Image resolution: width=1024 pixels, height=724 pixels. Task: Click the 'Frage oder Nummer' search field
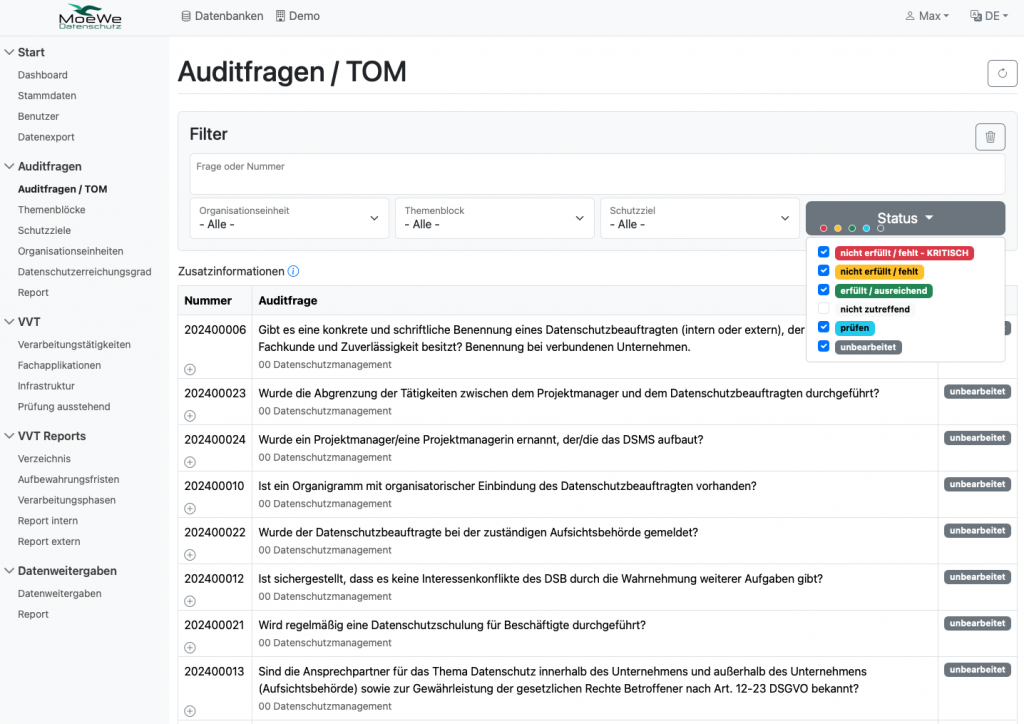pos(597,175)
